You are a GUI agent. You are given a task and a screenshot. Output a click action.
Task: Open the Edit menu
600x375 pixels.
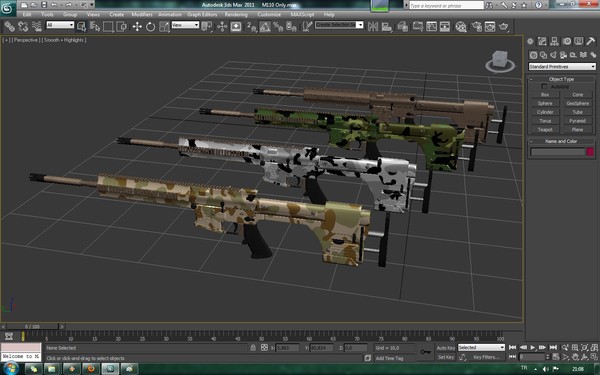coord(27,15)
